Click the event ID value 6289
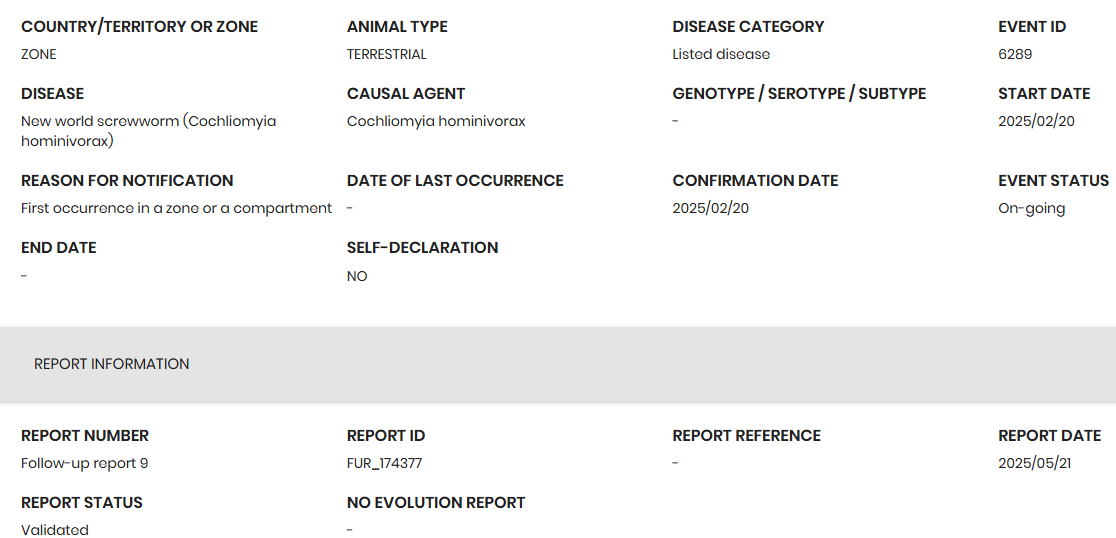 coord(1015,54)
